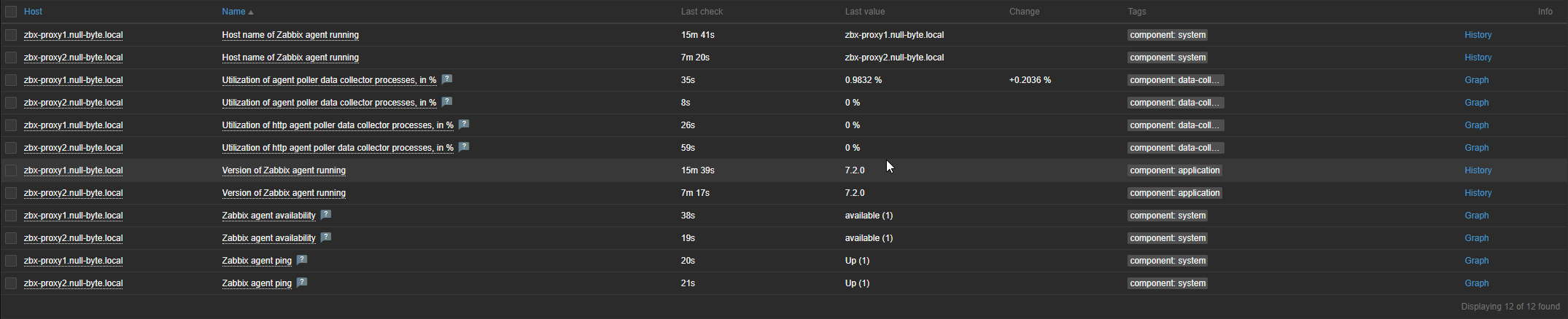Select checkbox for zbx-proxy2 Zabbix agent ping row

pos(11,283)
